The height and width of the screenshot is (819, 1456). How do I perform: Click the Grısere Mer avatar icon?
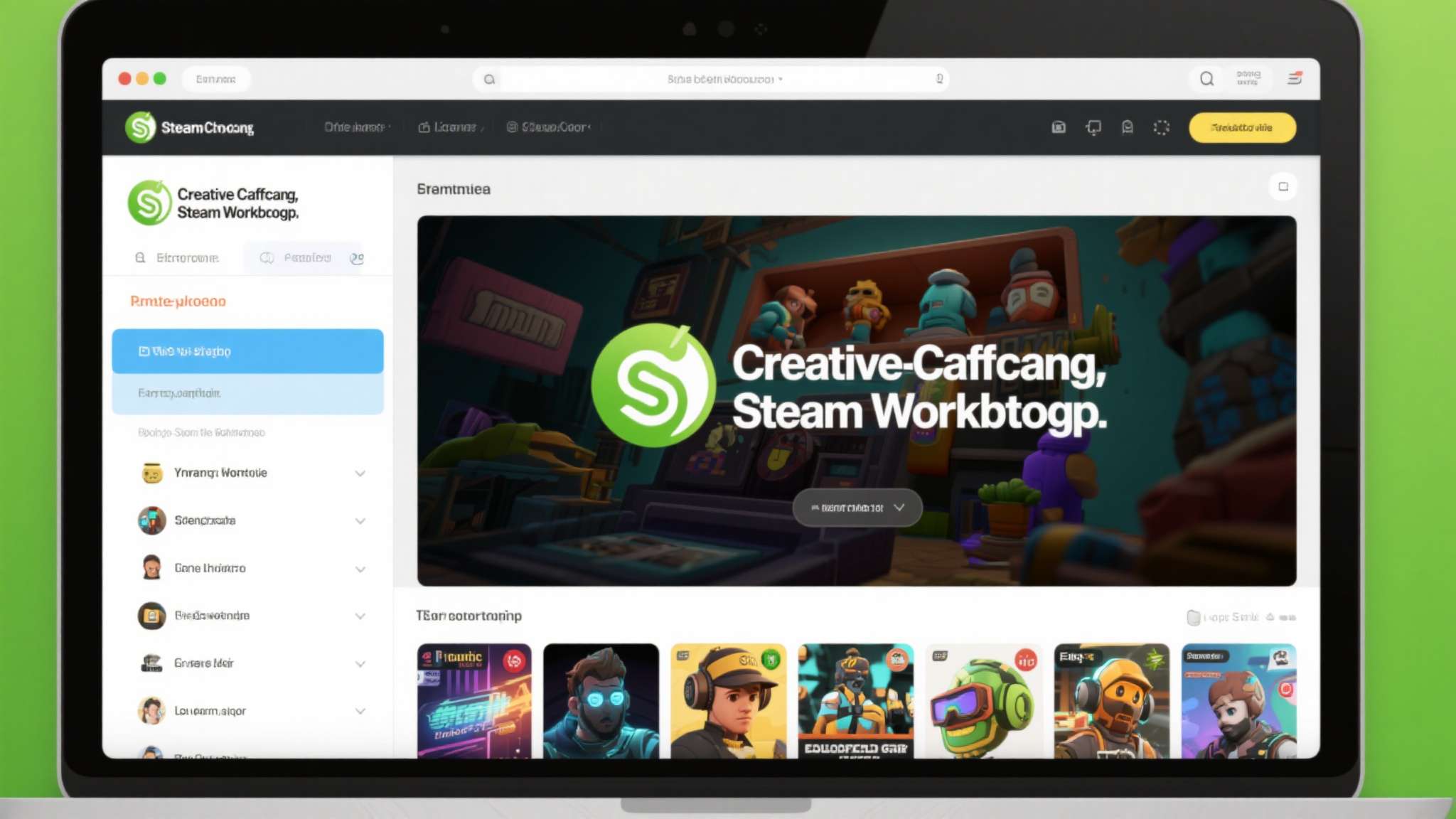point(151,663)
